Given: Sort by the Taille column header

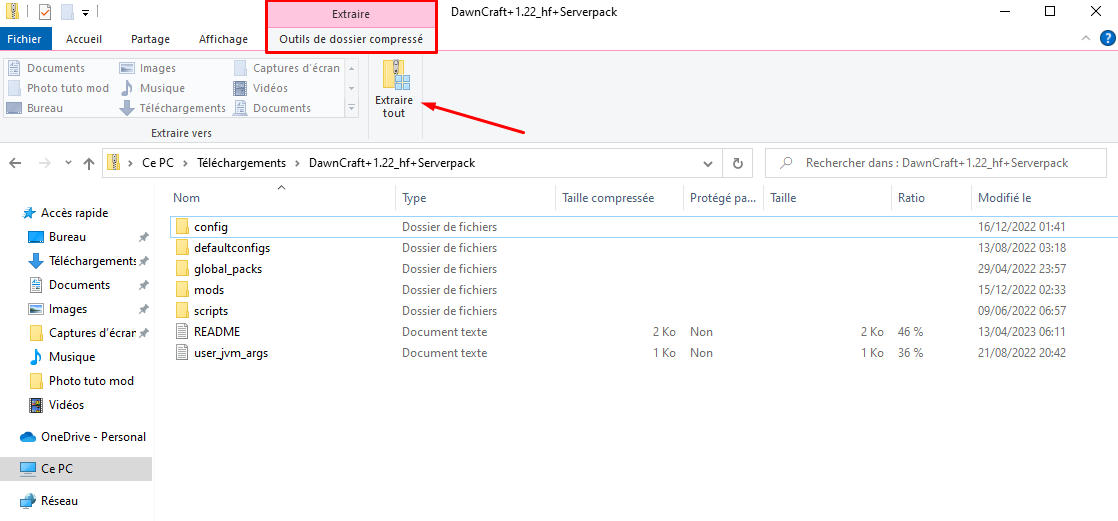Looking at the screenshot, I should coord(827,198).
